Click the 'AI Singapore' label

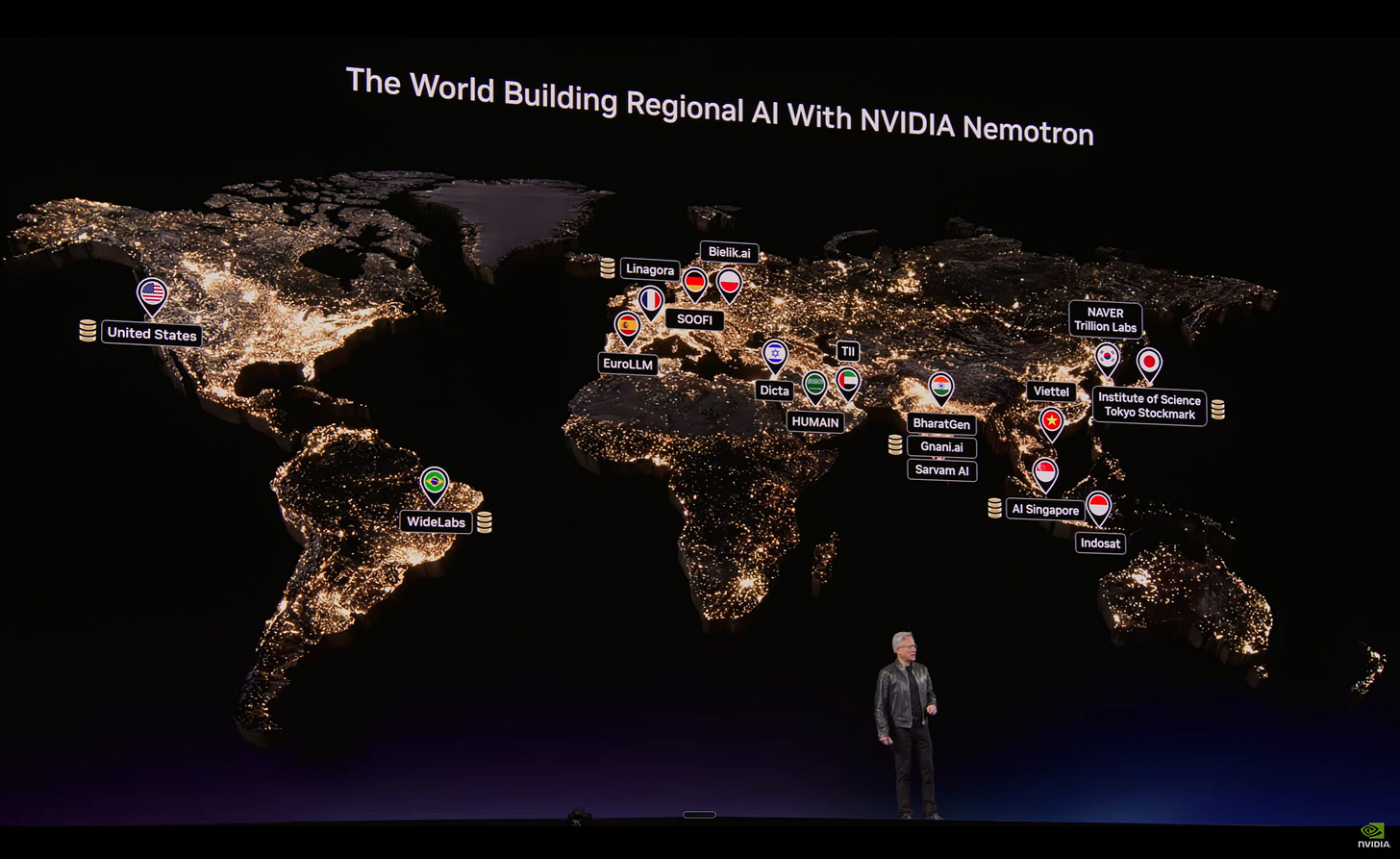coord(1045,510)
